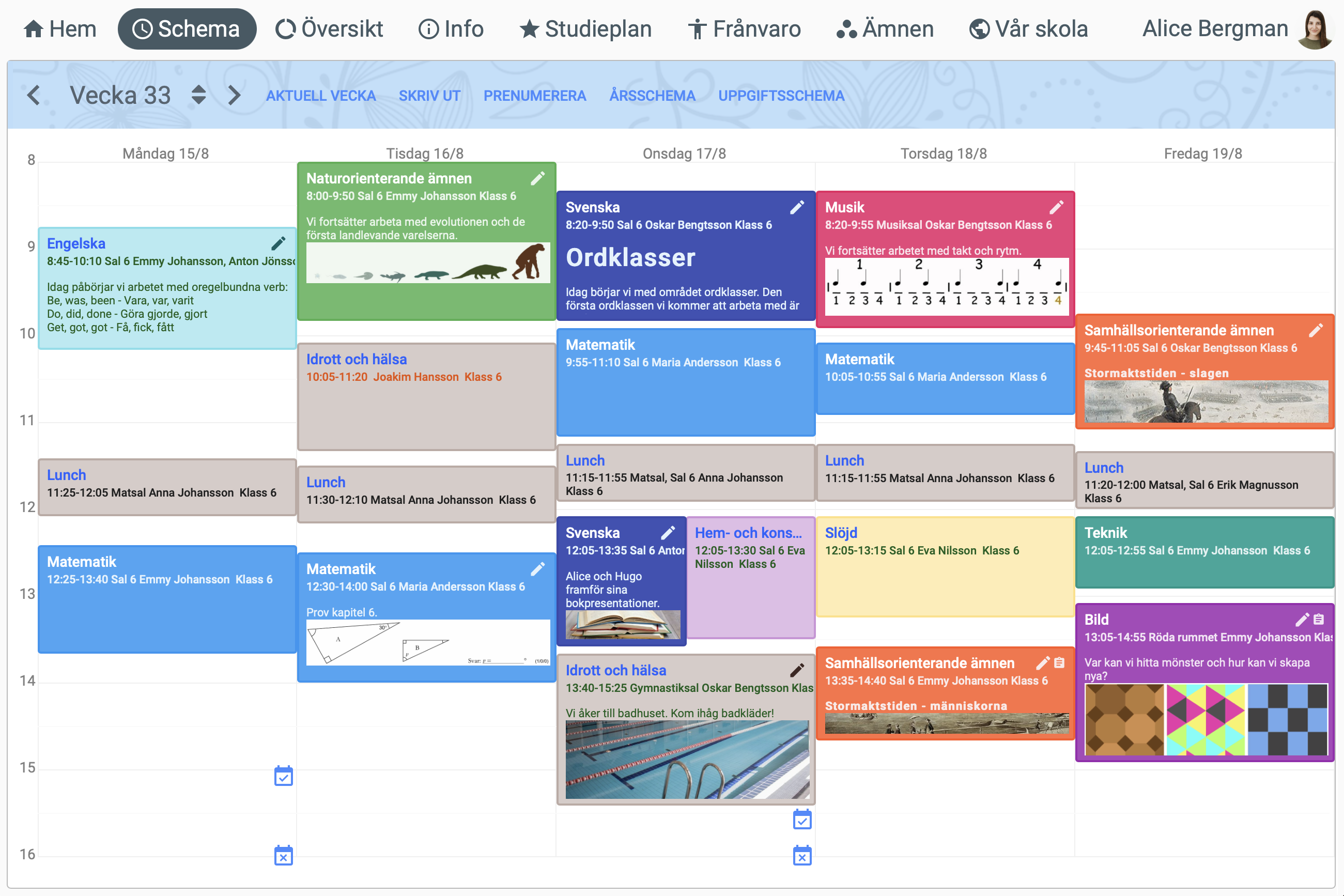Open week selector arrows beside Vecka 33
Viewport: 1344px width, 896px height.
198,95
